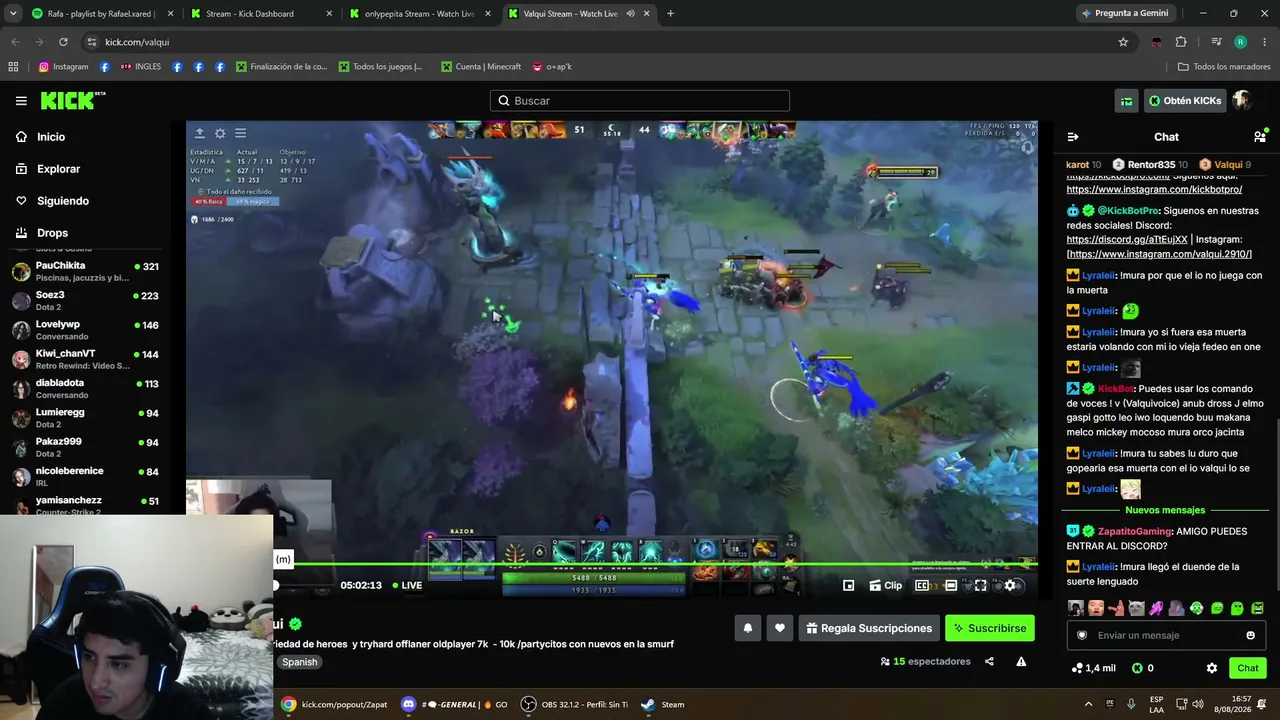Focus the Buscar search field
Viewport: 1280px width, 720px height.
click(x=640, y=101)
